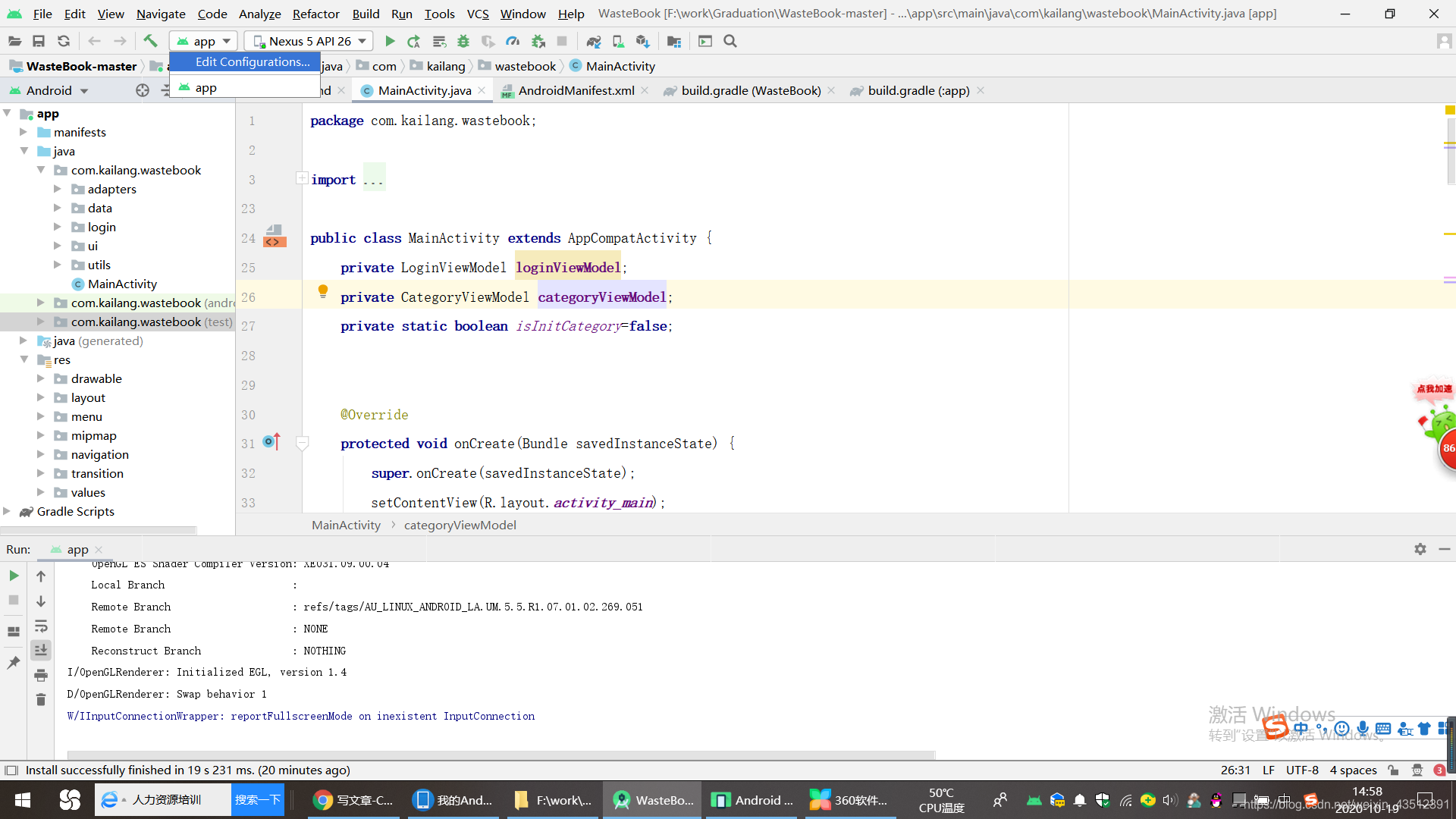Toggle soft-wrap in the Run console
The height and width of the screenshot is (819, 1456).
[40, 626]
